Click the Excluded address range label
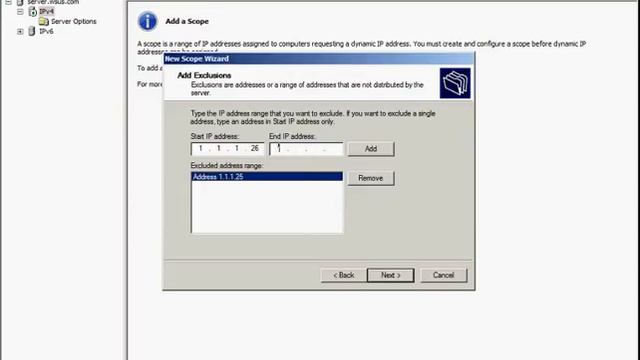 click(227, 166)
